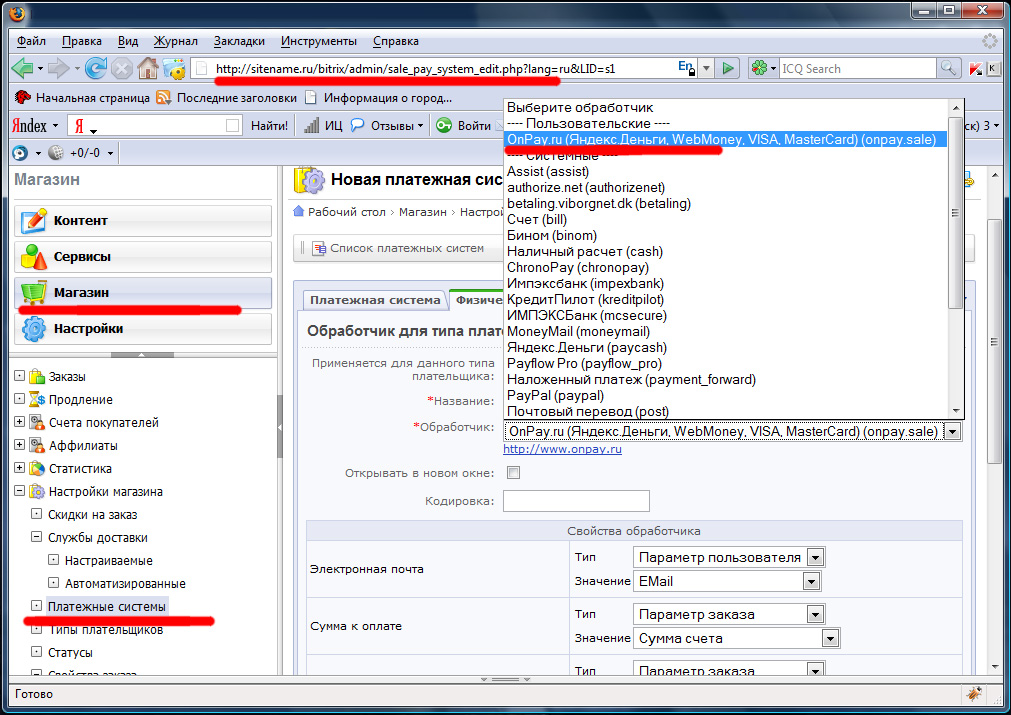Click the ICQ search magnifier icon
Screen dimensions: 1011x715
point(948,69)
